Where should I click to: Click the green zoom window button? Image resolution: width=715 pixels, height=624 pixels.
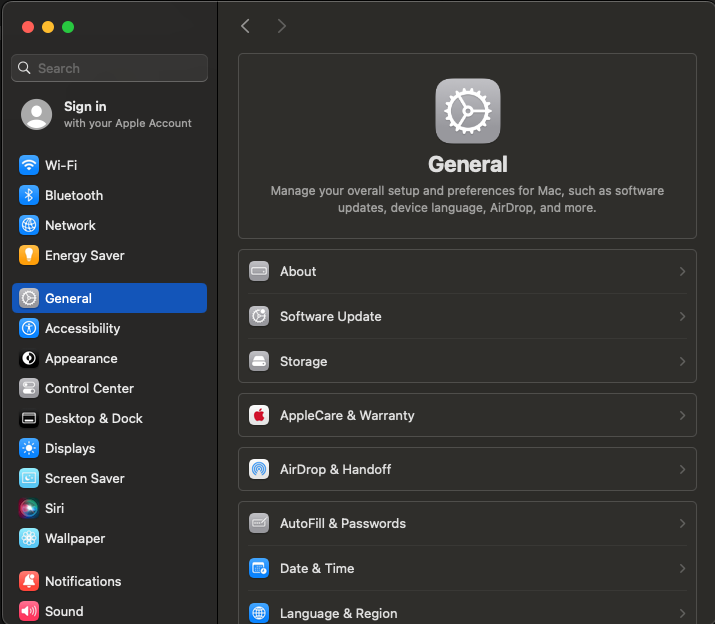click(x=68, y=27)
